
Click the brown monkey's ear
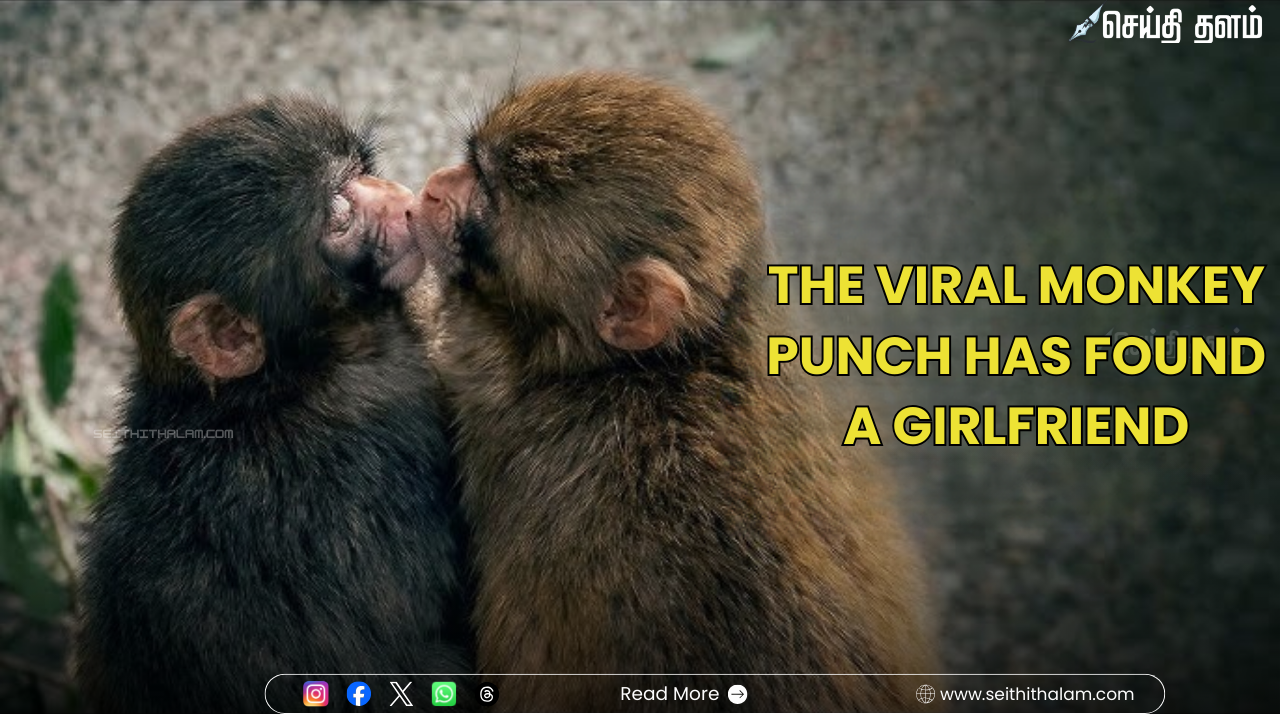pyautogui.click(x=645, y=305)
